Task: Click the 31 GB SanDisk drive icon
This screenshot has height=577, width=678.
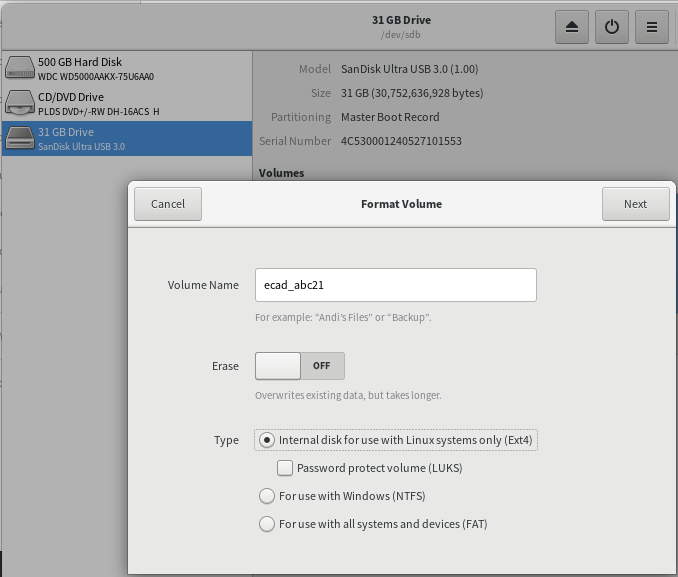Action: tap(20, 139)
